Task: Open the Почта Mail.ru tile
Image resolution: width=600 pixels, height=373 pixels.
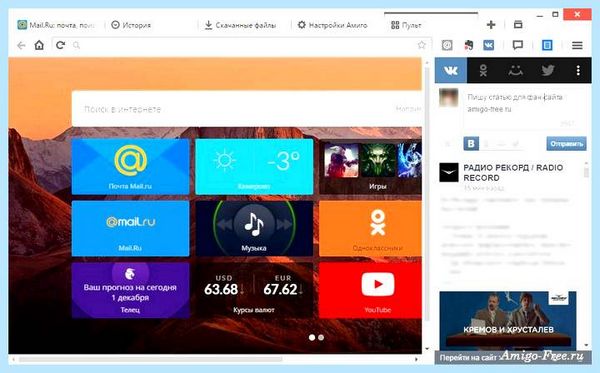Action: [x=130, y=166]
